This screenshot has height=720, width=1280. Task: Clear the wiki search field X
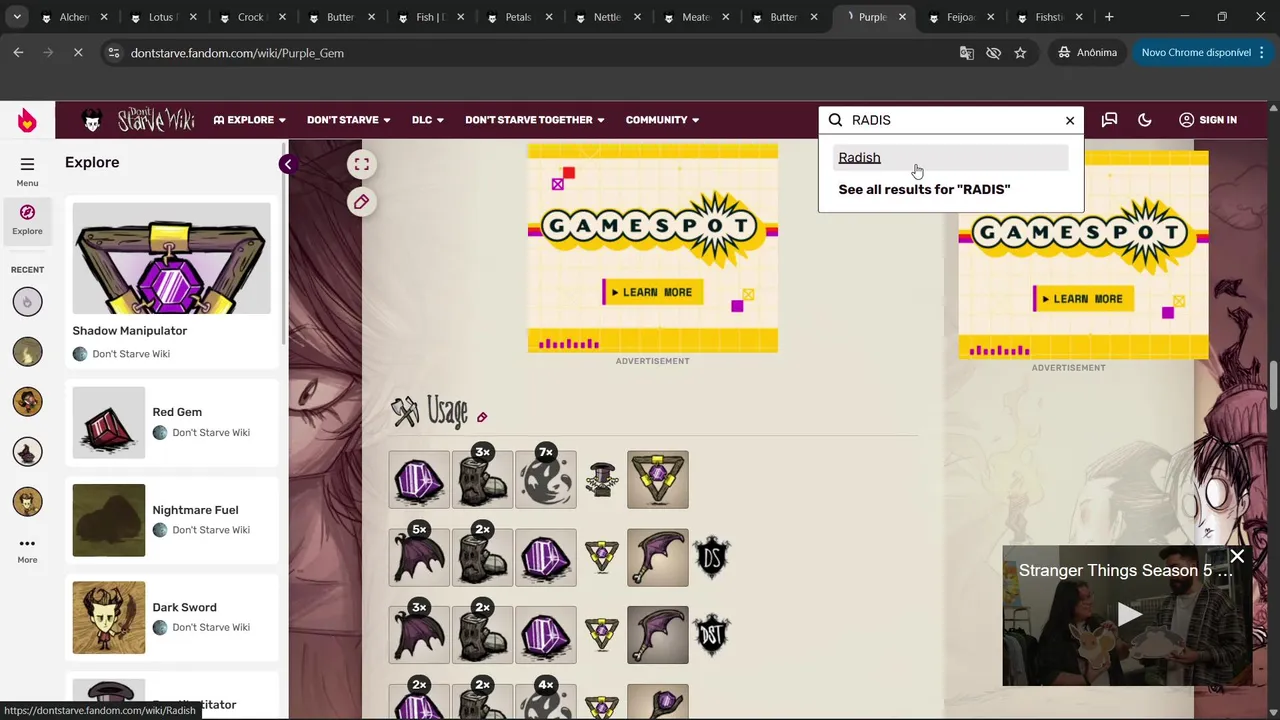click(x=1070, y=120)
